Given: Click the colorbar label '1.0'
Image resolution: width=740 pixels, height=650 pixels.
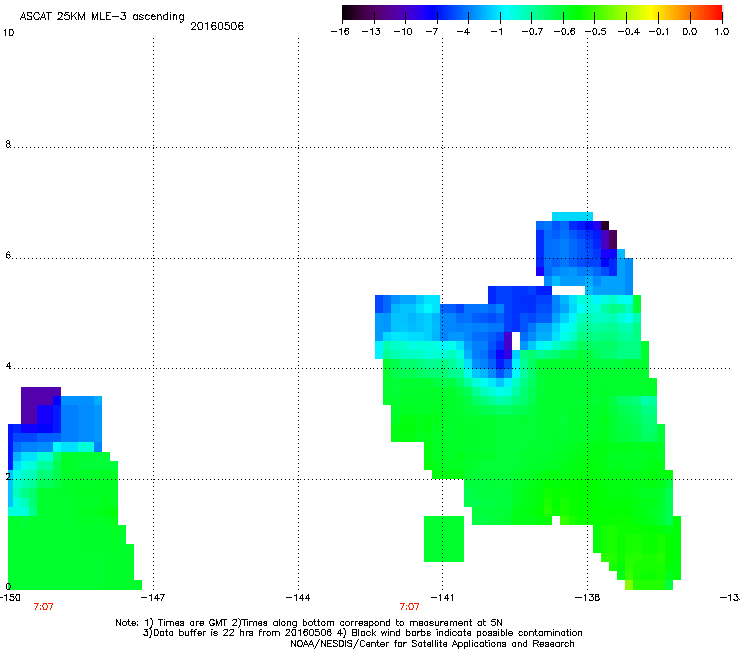Looking at the screenshot, I should (722, 32).
